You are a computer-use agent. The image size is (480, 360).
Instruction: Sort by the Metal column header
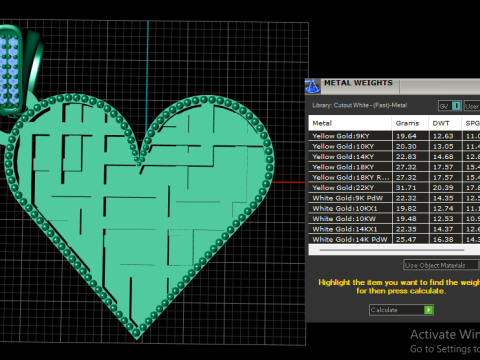click(x=350, y=123)
